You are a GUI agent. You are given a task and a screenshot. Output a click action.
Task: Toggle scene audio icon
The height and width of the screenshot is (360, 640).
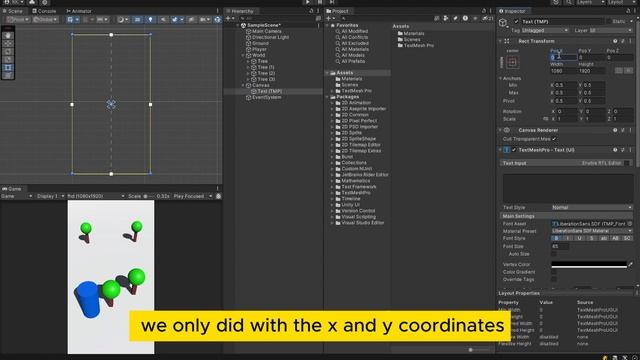tap(163, 20)
